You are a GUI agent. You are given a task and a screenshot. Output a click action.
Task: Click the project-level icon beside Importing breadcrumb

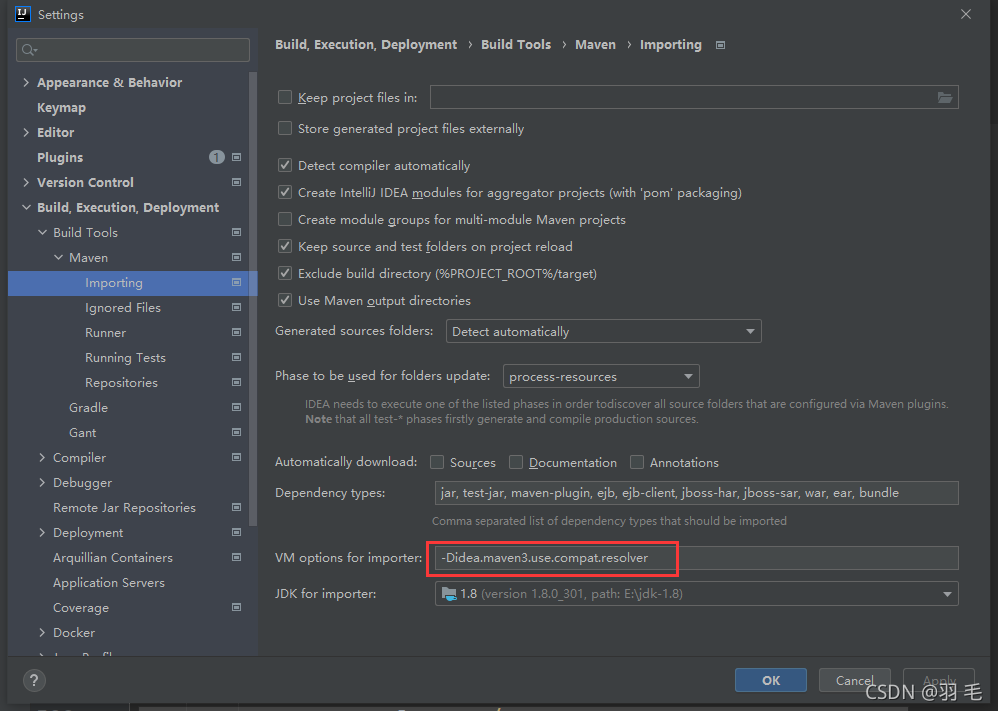(x=720, y=45)
